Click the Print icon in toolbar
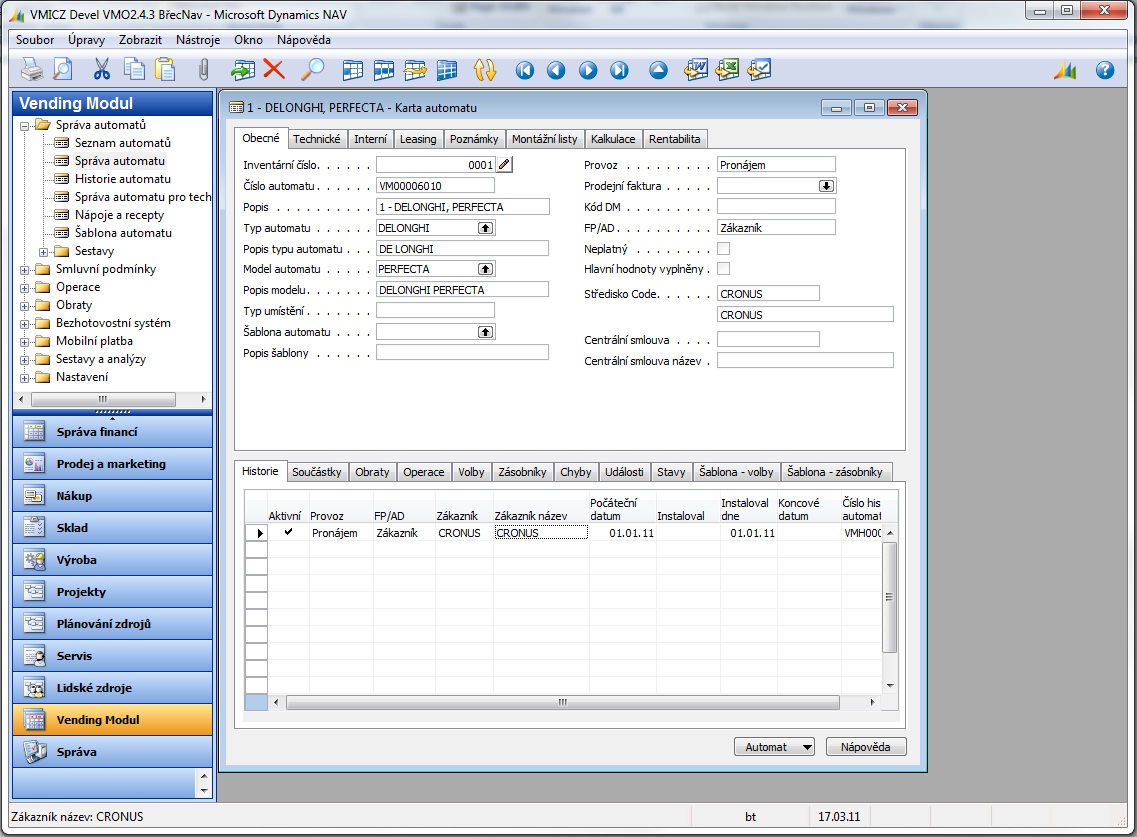 [32, 70]
